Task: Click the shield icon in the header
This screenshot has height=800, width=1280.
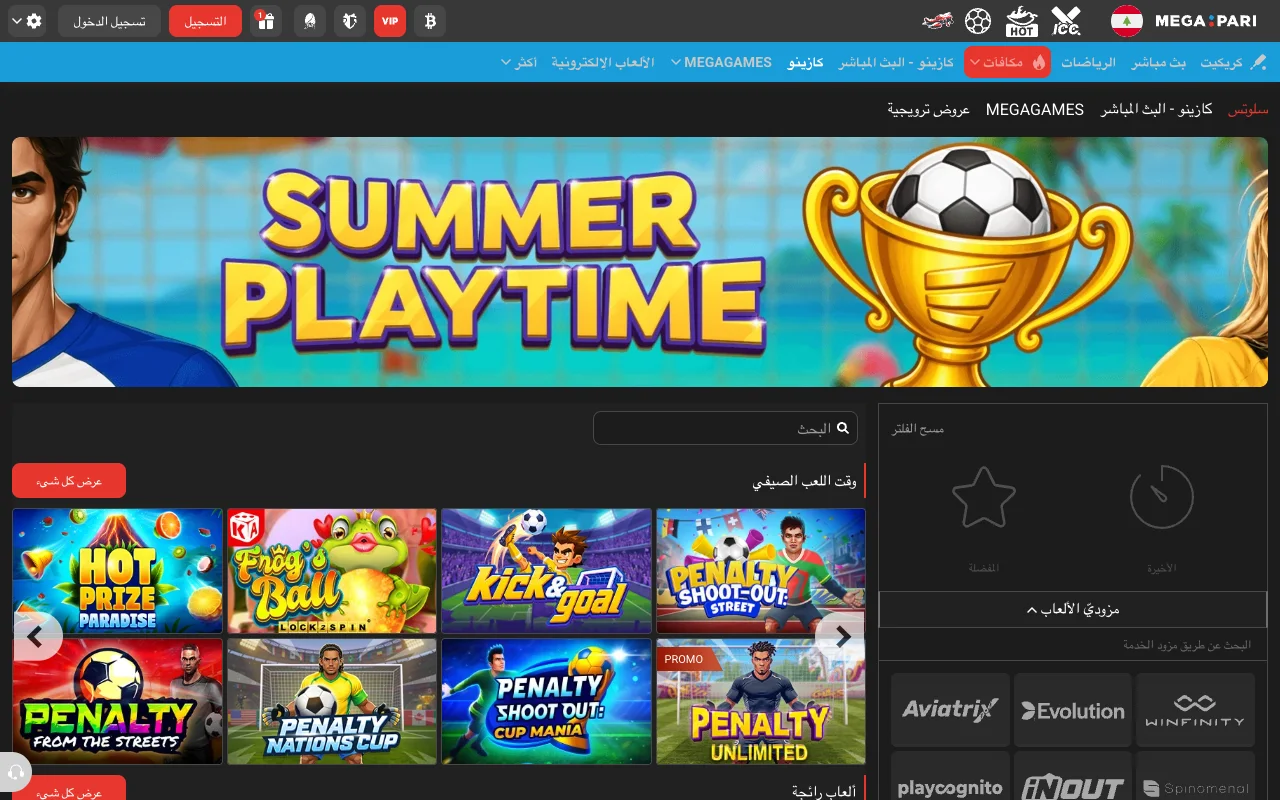Action: coord(350,21)
